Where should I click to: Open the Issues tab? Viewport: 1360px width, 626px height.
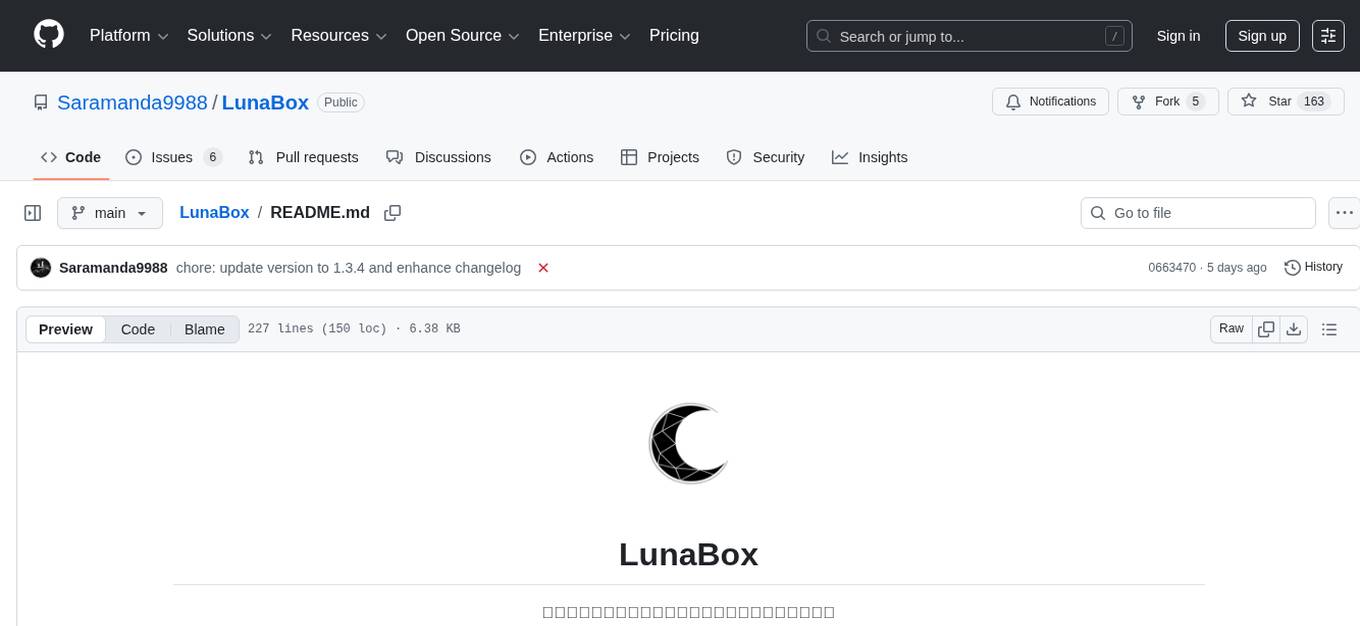(171, 157)
